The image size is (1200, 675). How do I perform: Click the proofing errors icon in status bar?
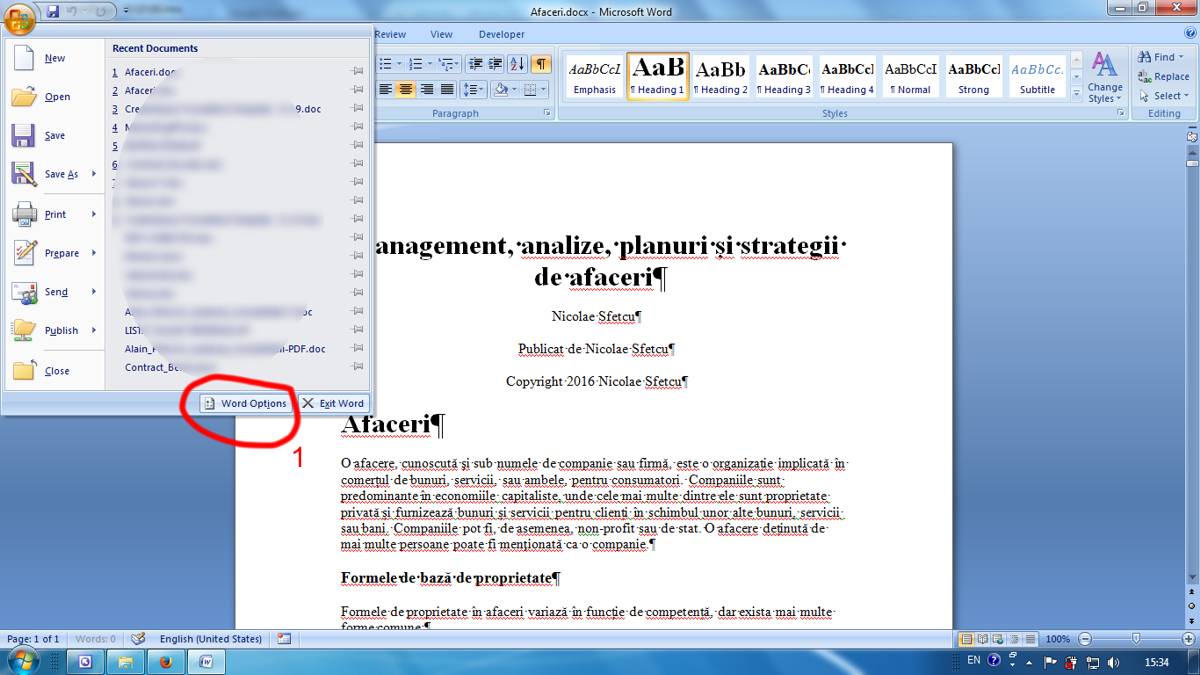tap(138, 638)
